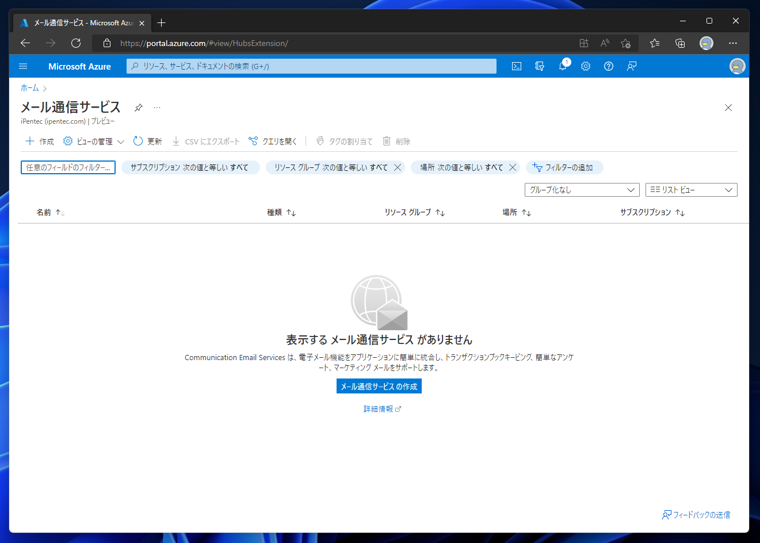Click フィードバックの送信 link
Image resolution: width=760 pixels, height=543 pixels.
pos(696,514)
